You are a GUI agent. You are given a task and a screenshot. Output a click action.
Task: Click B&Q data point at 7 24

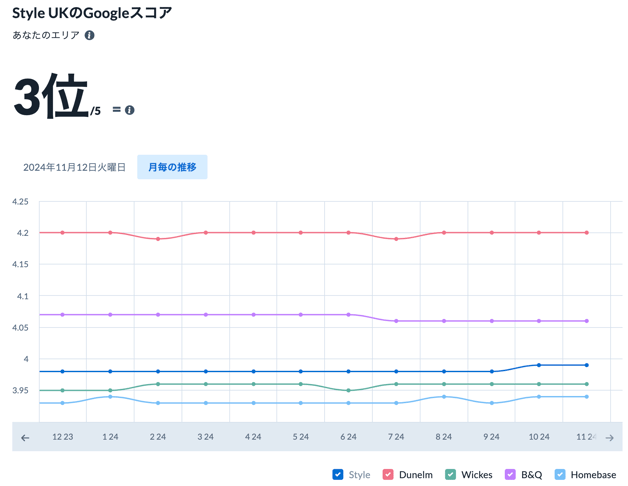[x=396, y=321]
